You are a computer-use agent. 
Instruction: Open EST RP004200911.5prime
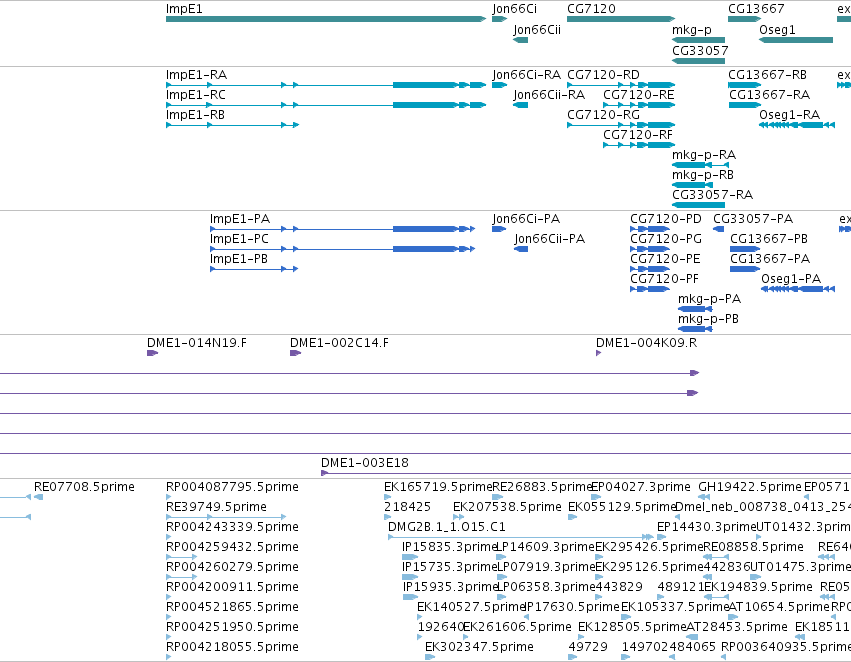[232, 588]
